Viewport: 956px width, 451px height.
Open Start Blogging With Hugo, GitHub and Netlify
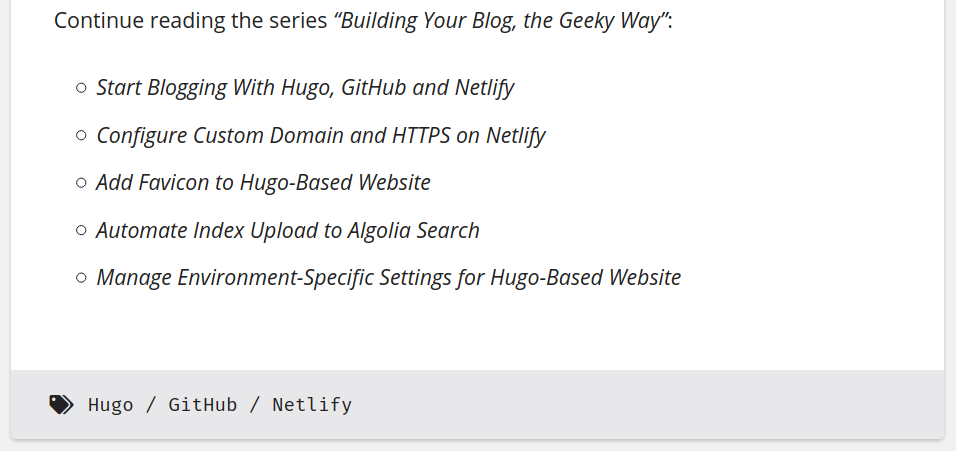pyautogui.click(x=305, y=88)
